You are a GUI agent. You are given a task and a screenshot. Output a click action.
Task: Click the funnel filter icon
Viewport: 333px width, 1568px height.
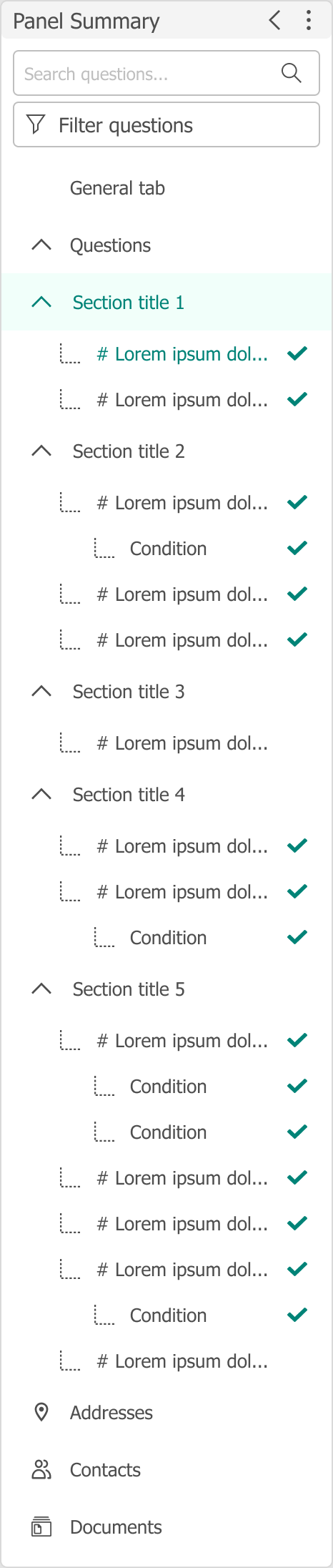(36, 124)
